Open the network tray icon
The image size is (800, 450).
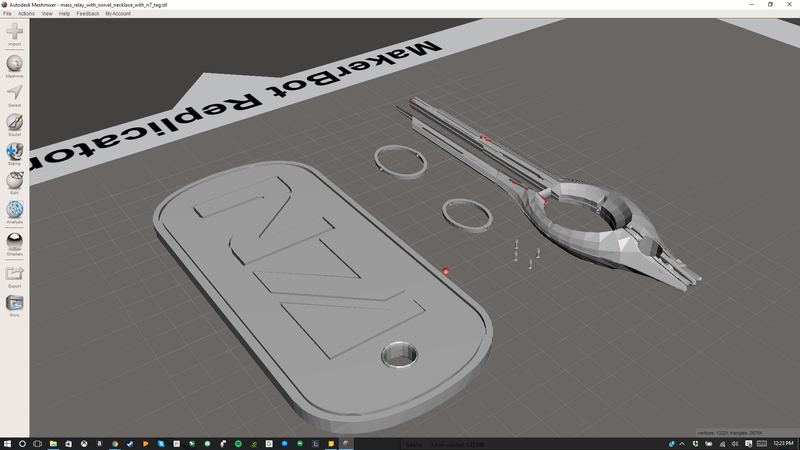722,443
